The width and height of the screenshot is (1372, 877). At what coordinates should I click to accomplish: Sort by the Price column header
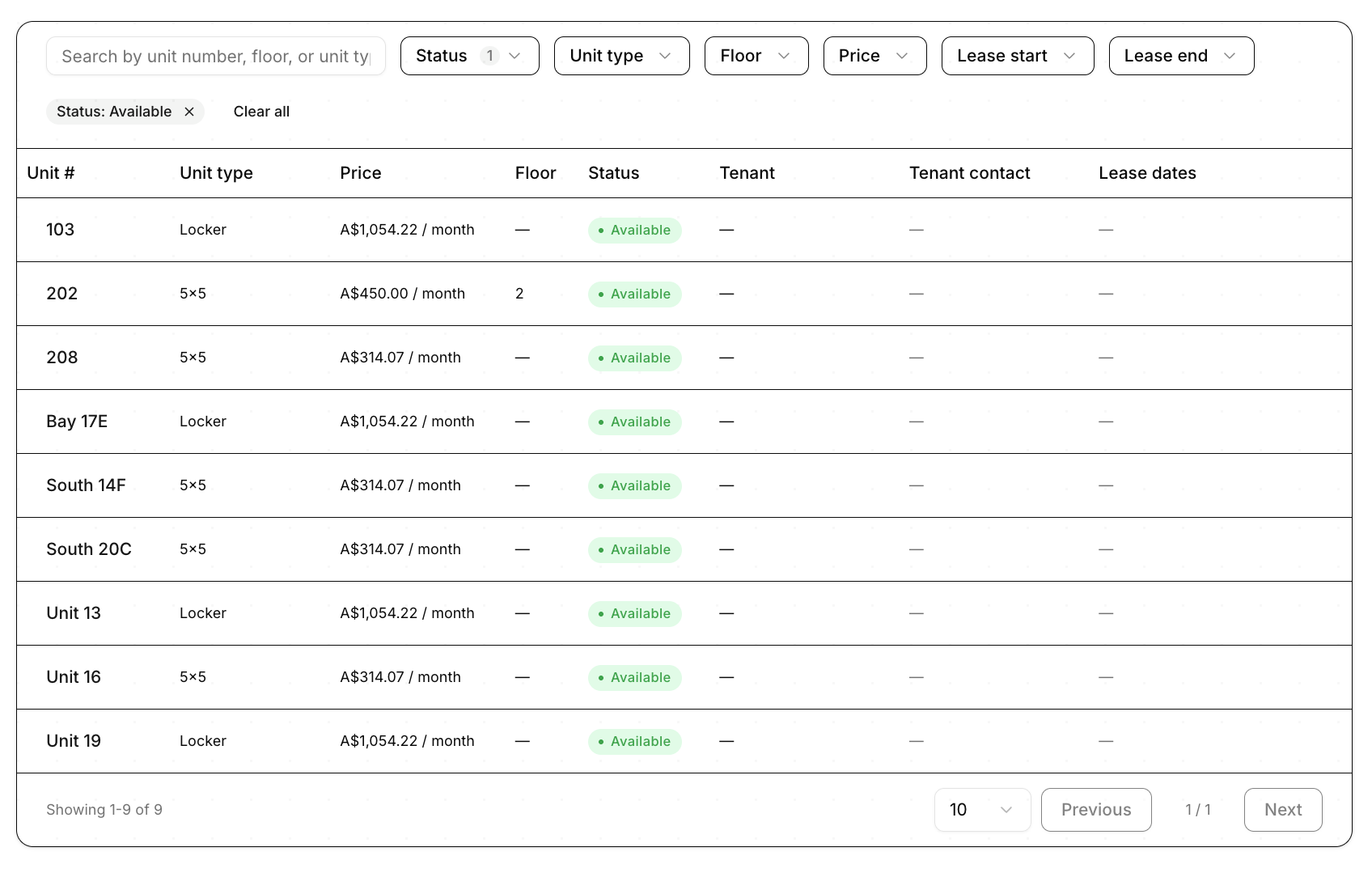point(360,173)
